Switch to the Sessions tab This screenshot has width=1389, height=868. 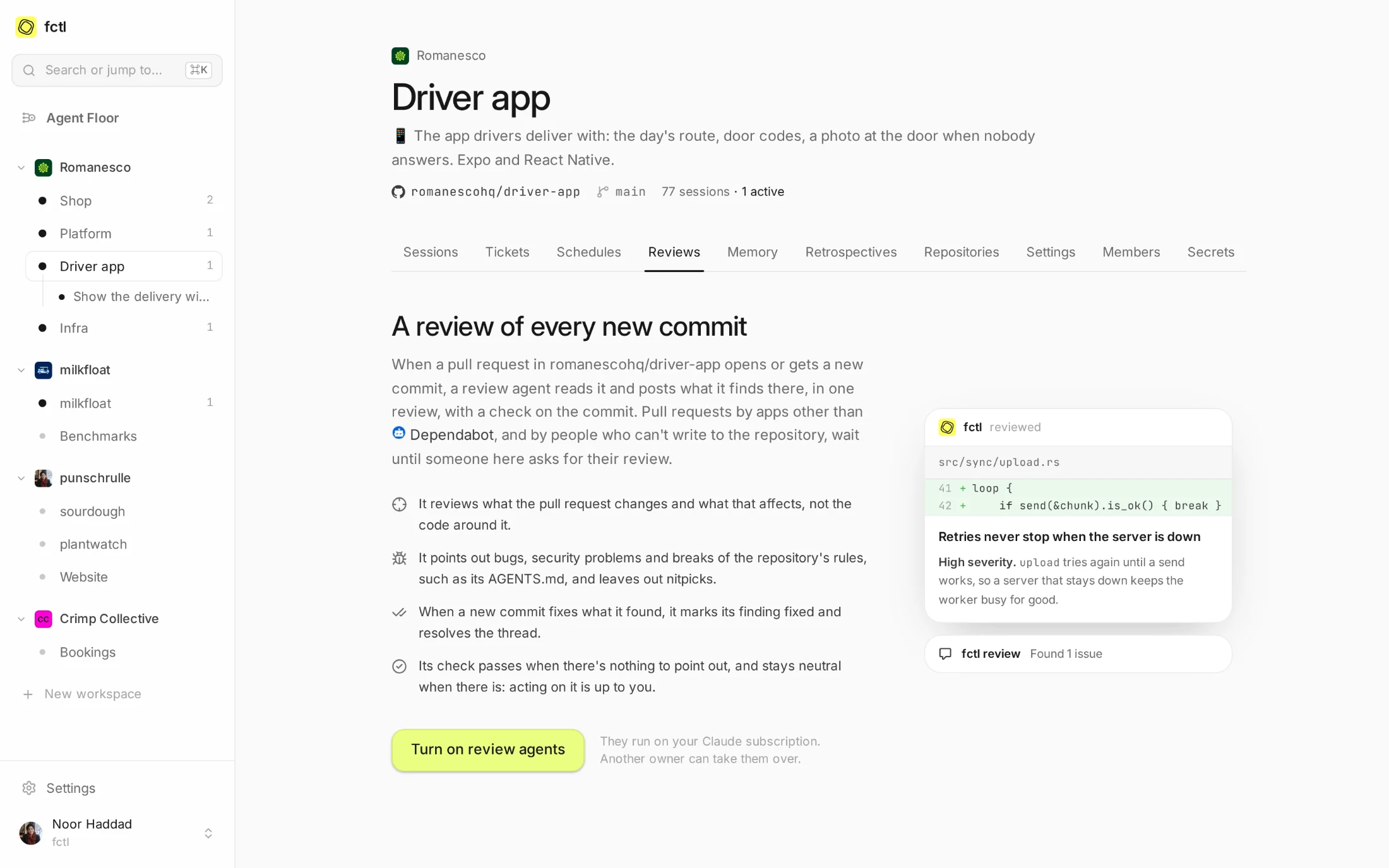click(x=431, y=252)
